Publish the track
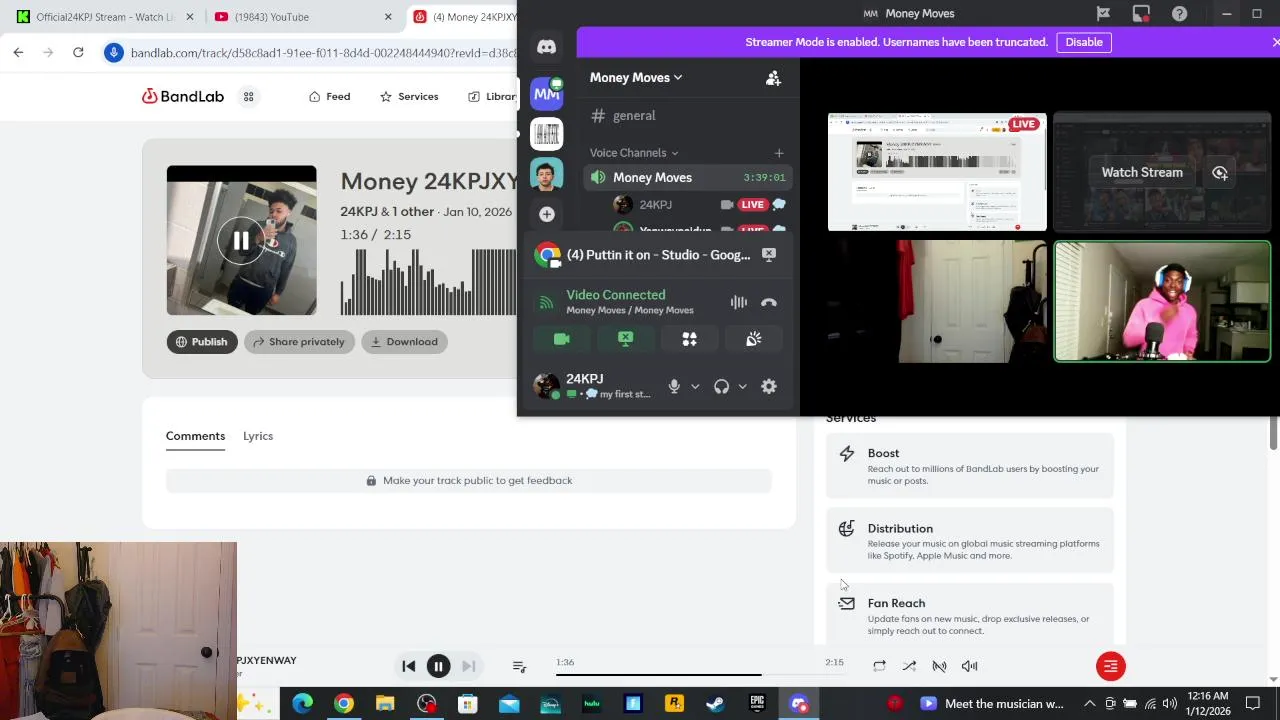Screen dimensions: 1280x720 click(202, 342)
